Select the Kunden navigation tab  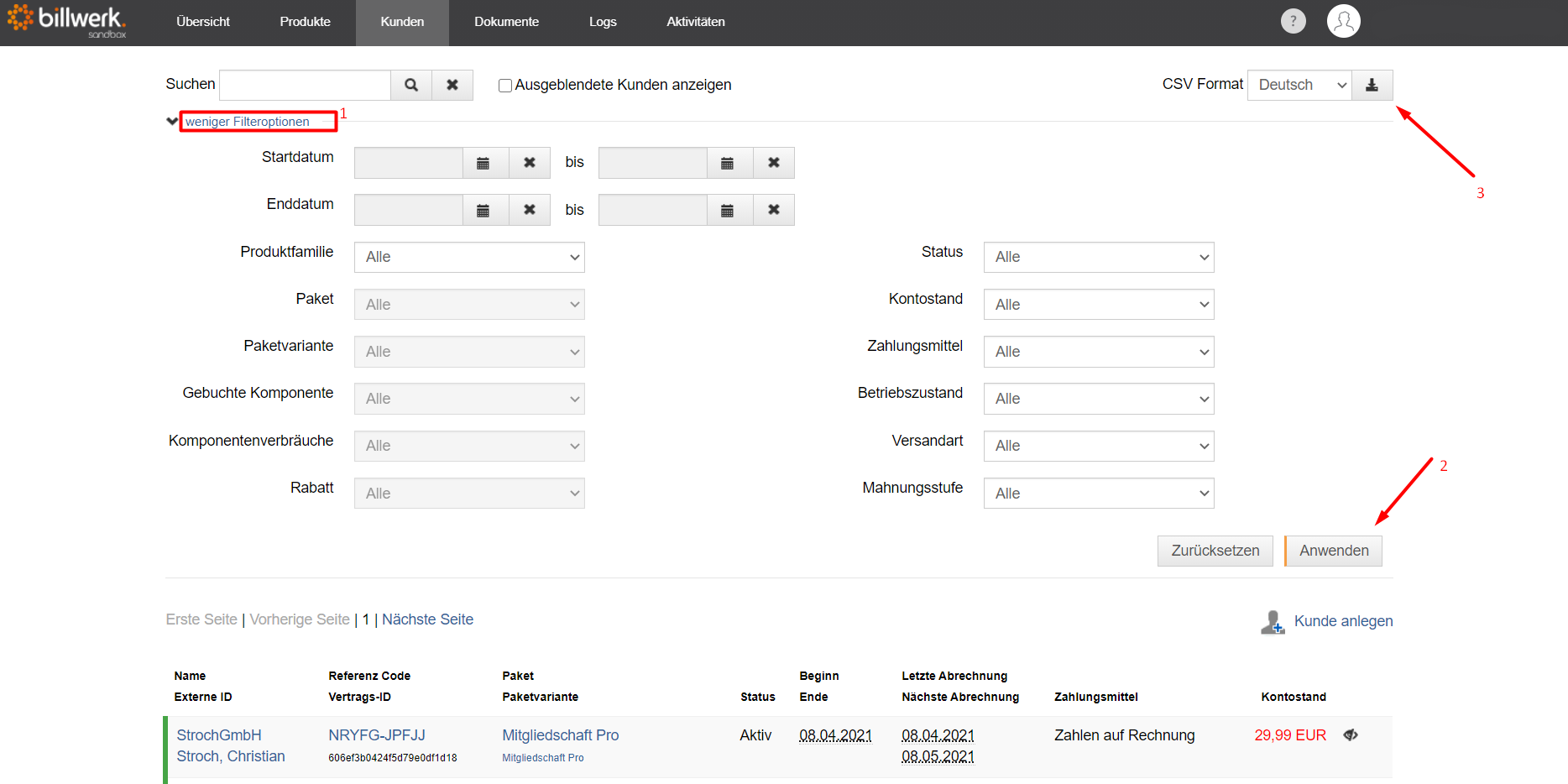click(x=402, y=22)
